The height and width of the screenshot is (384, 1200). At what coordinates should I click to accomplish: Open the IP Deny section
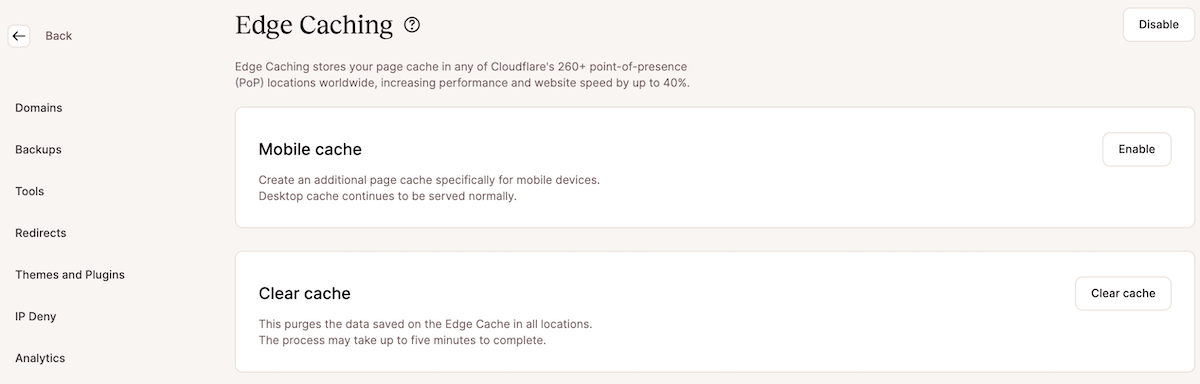coord(36,317)
